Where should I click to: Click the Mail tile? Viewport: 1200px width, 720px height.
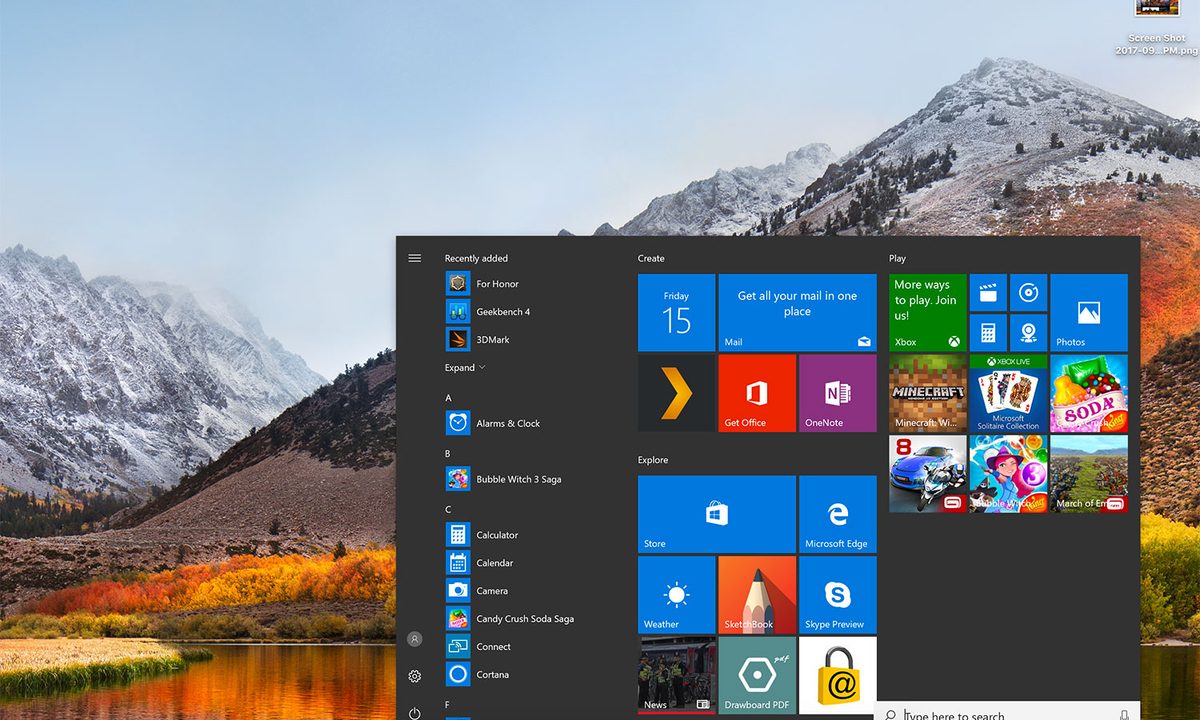click(x=797, y=313)
